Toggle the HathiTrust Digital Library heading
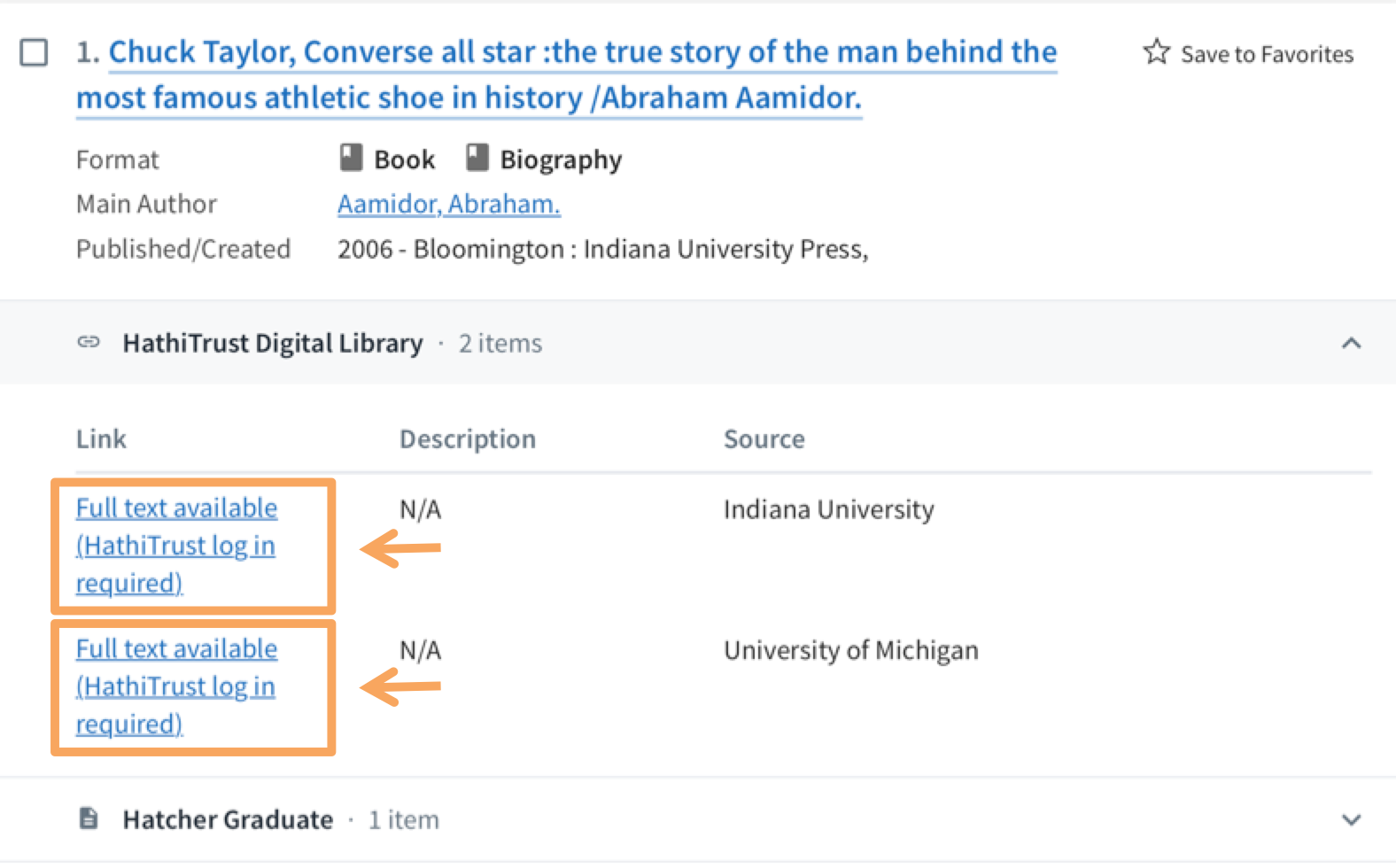The image size is (1396, 868). [x=272, y=343]
